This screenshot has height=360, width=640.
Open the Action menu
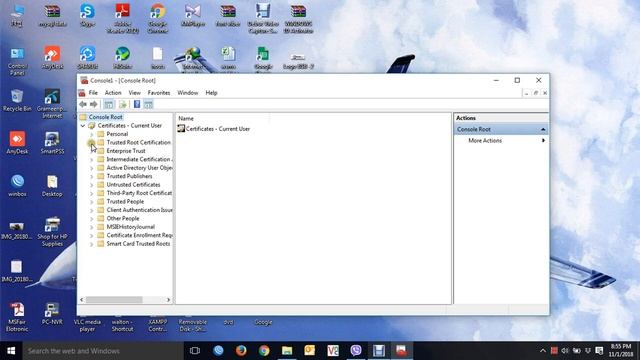click(113, 93)
